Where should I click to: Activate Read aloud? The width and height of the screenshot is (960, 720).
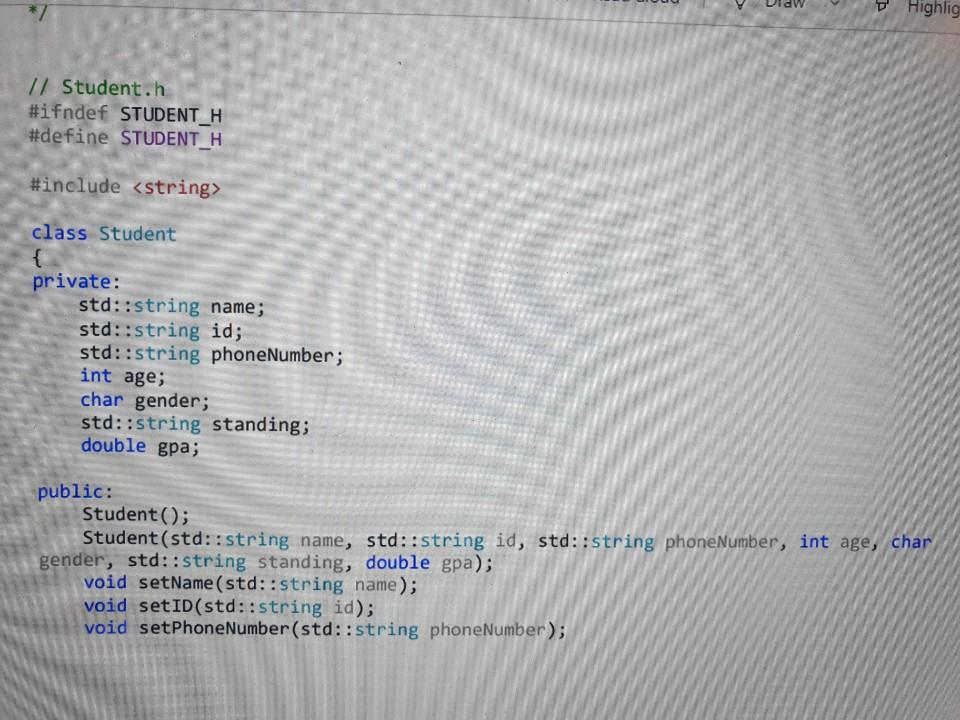coord(640,3)
